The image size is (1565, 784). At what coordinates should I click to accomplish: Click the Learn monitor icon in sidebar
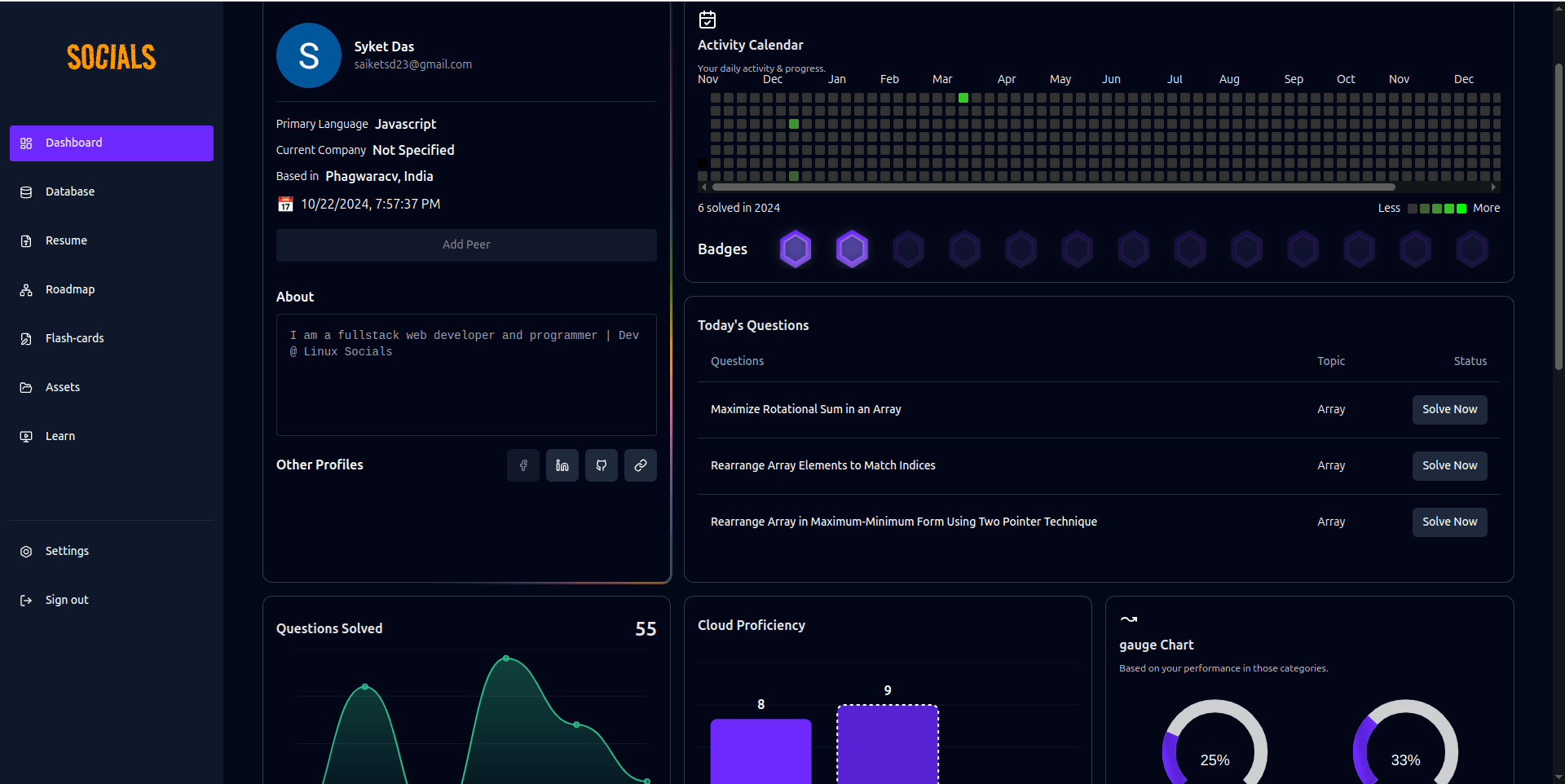point(26,437)
